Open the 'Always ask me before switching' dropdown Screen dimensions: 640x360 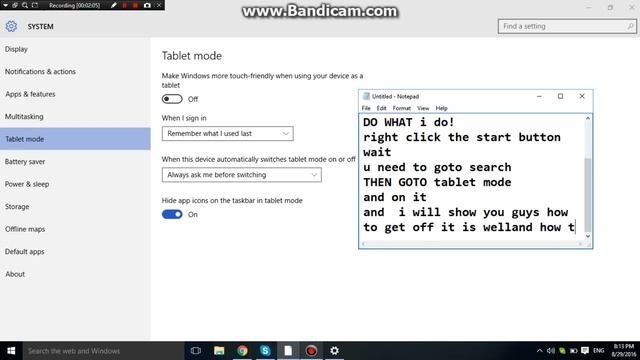pos(241,175)
